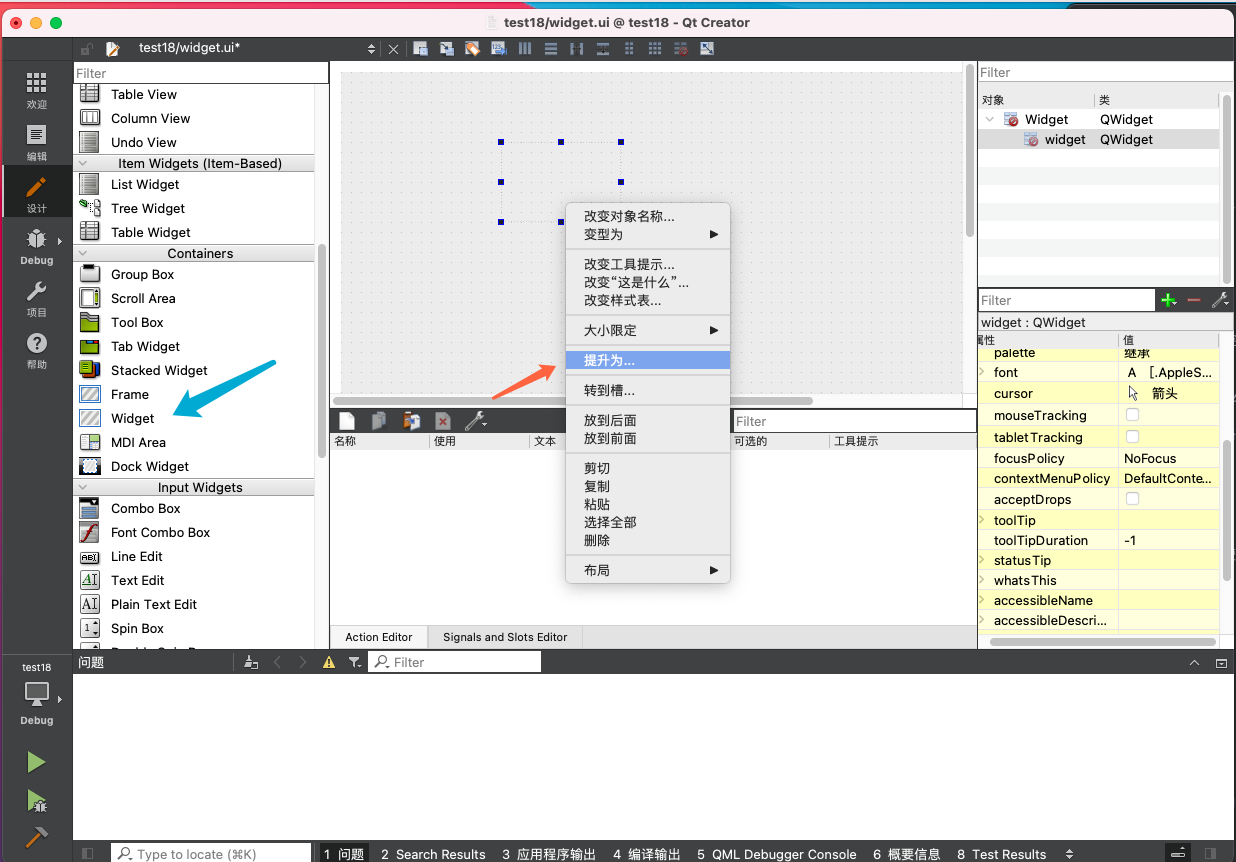Viewport: 1236px width, 862px height.
Task: Click New action icon in Action Editor
Action: tap(347, 421)
